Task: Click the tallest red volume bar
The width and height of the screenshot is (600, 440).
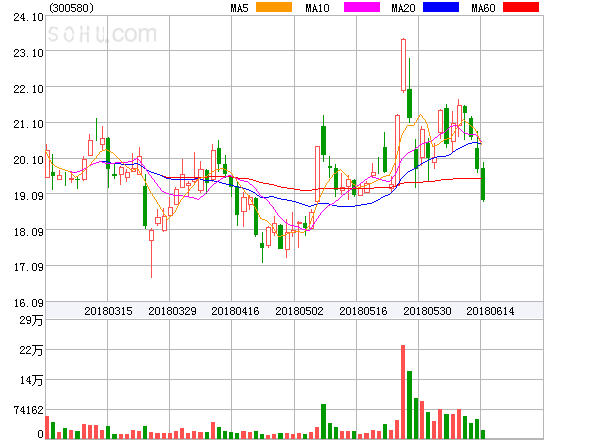Action: tap(403, 392)
